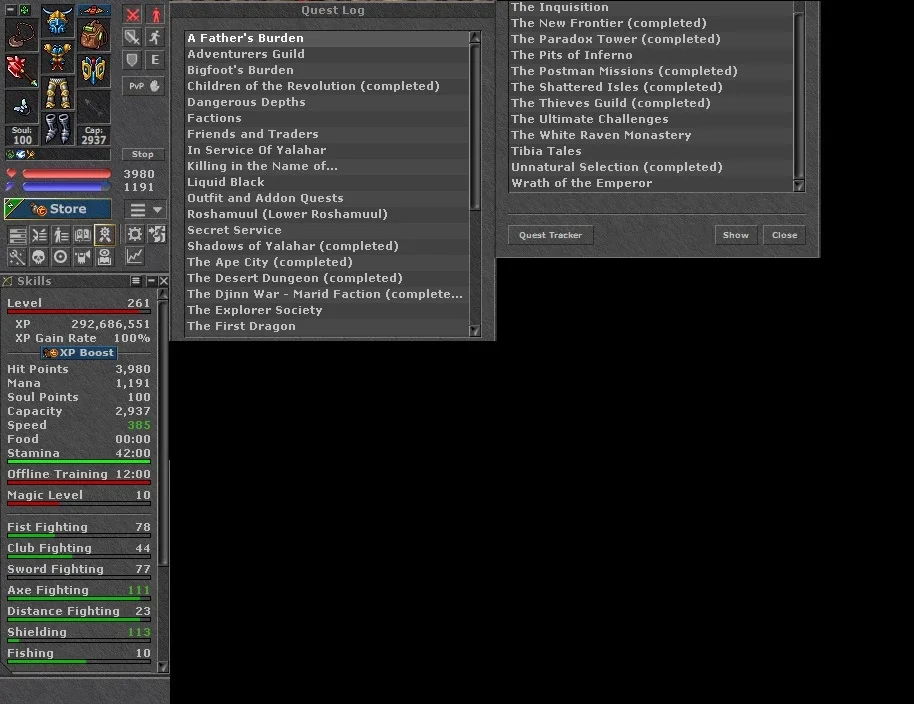
Task: Select Killing in the Name of... quest
Action: (x=327, y=166)
